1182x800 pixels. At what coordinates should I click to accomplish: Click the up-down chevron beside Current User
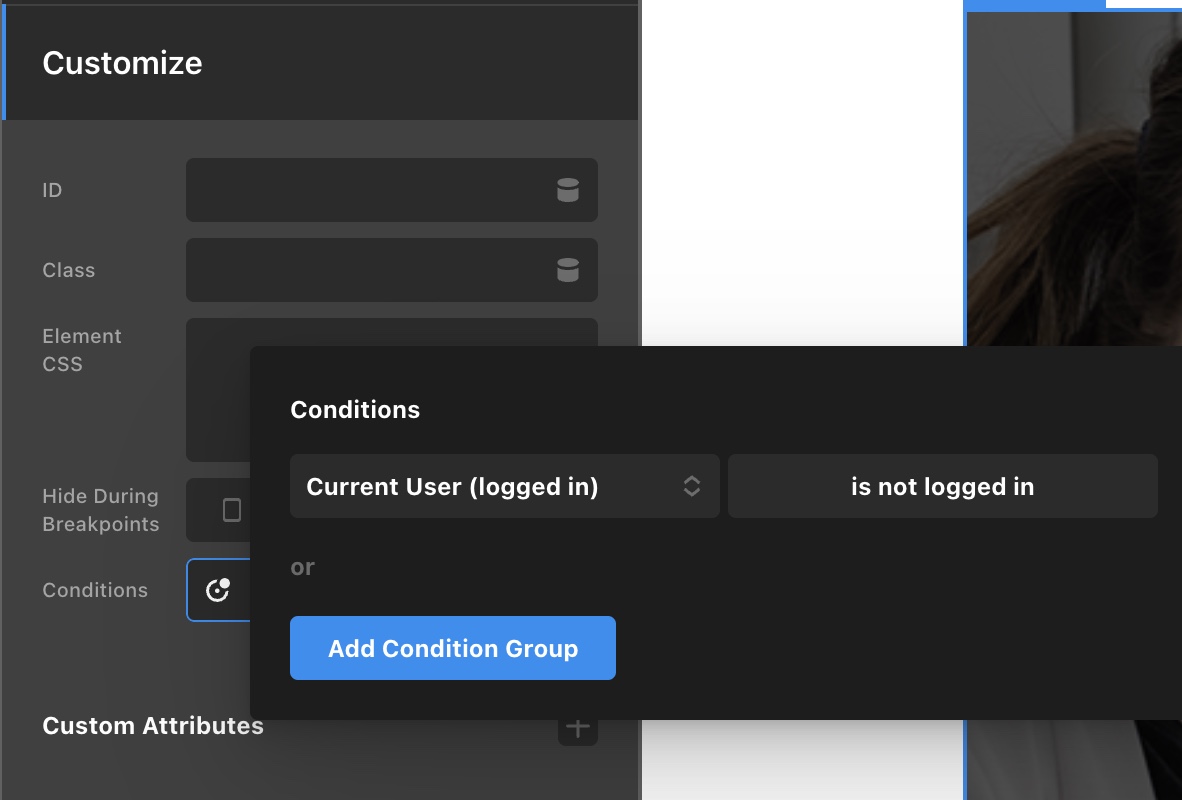tap(691, 486)
